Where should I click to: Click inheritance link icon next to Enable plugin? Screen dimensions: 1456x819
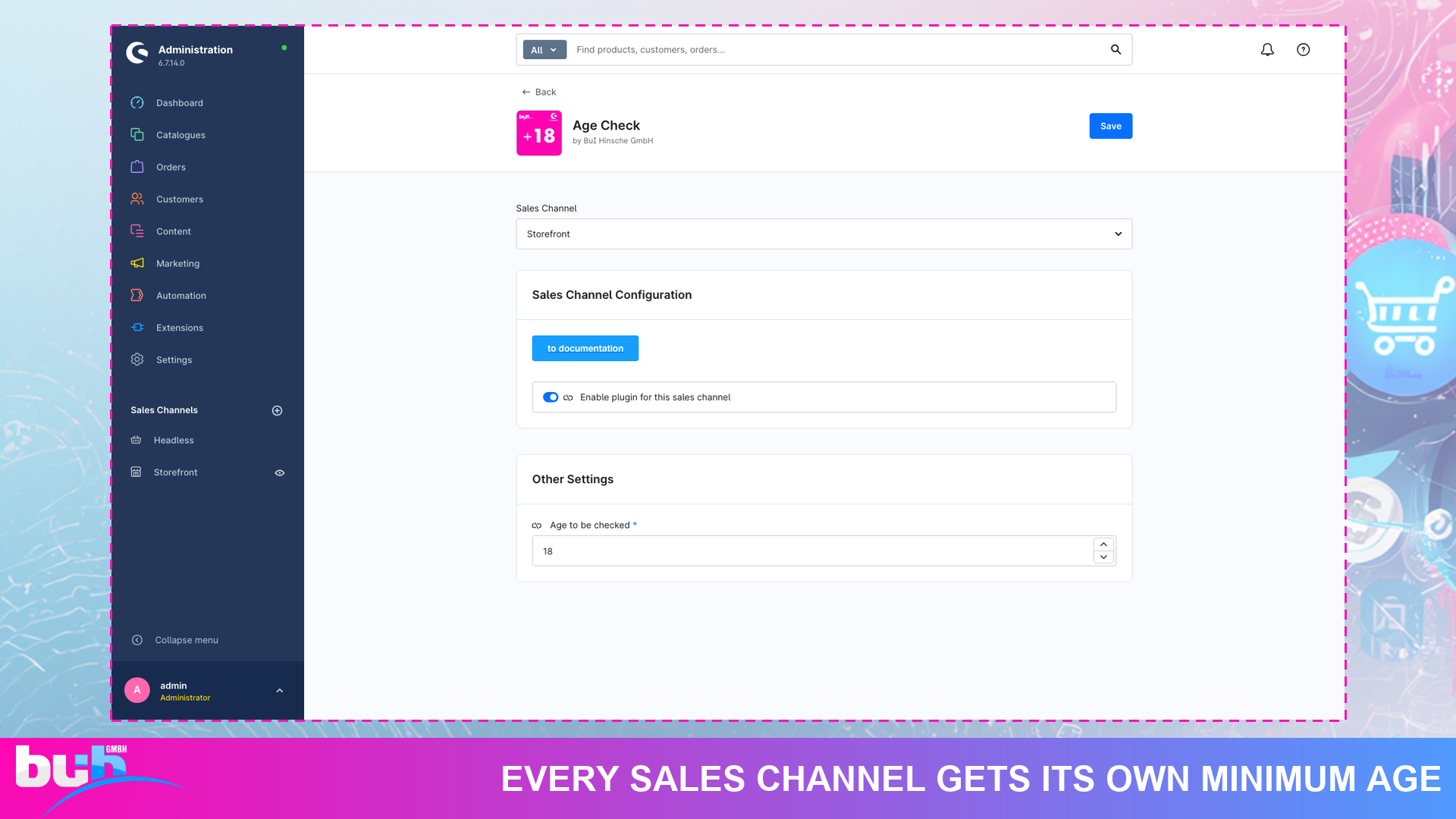[568, 397]
